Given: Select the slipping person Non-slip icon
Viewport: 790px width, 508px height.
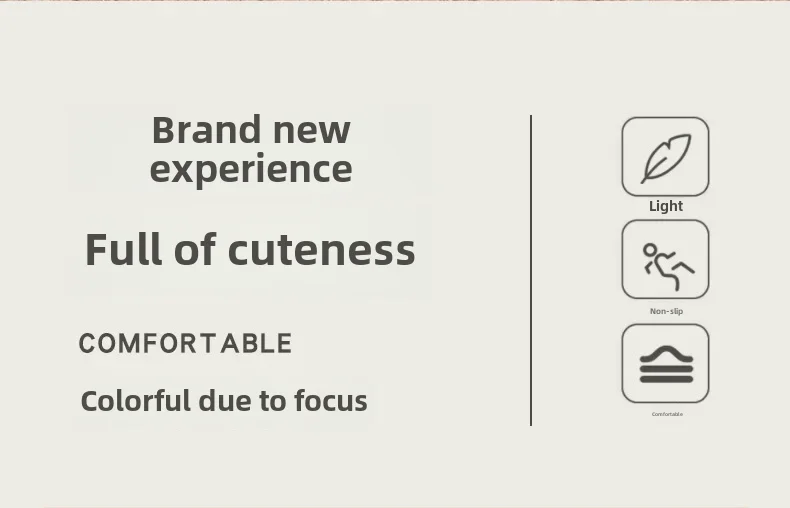Looking at the screenshot, I should 665,260.
